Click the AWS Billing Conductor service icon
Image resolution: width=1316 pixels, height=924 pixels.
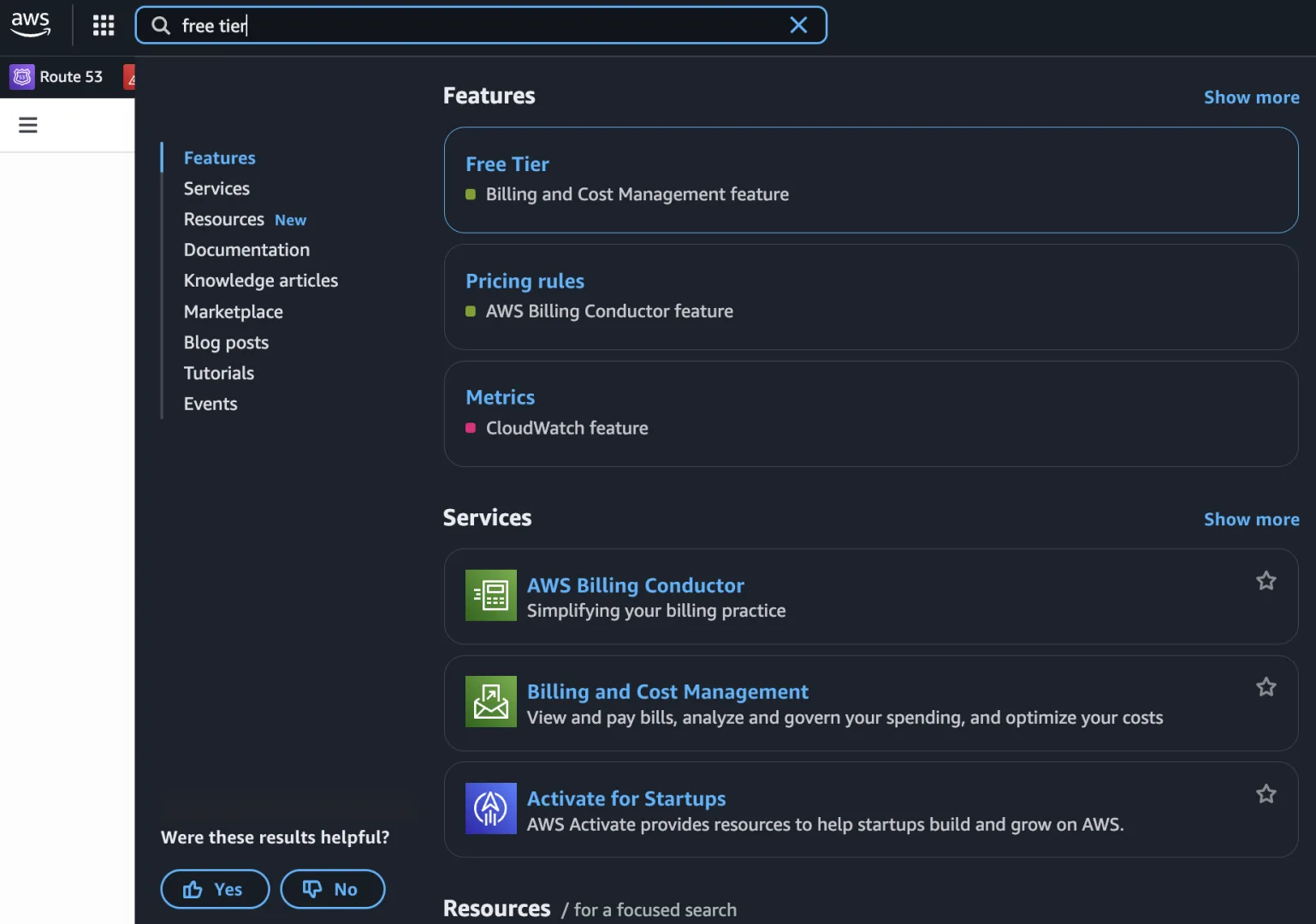491,595
